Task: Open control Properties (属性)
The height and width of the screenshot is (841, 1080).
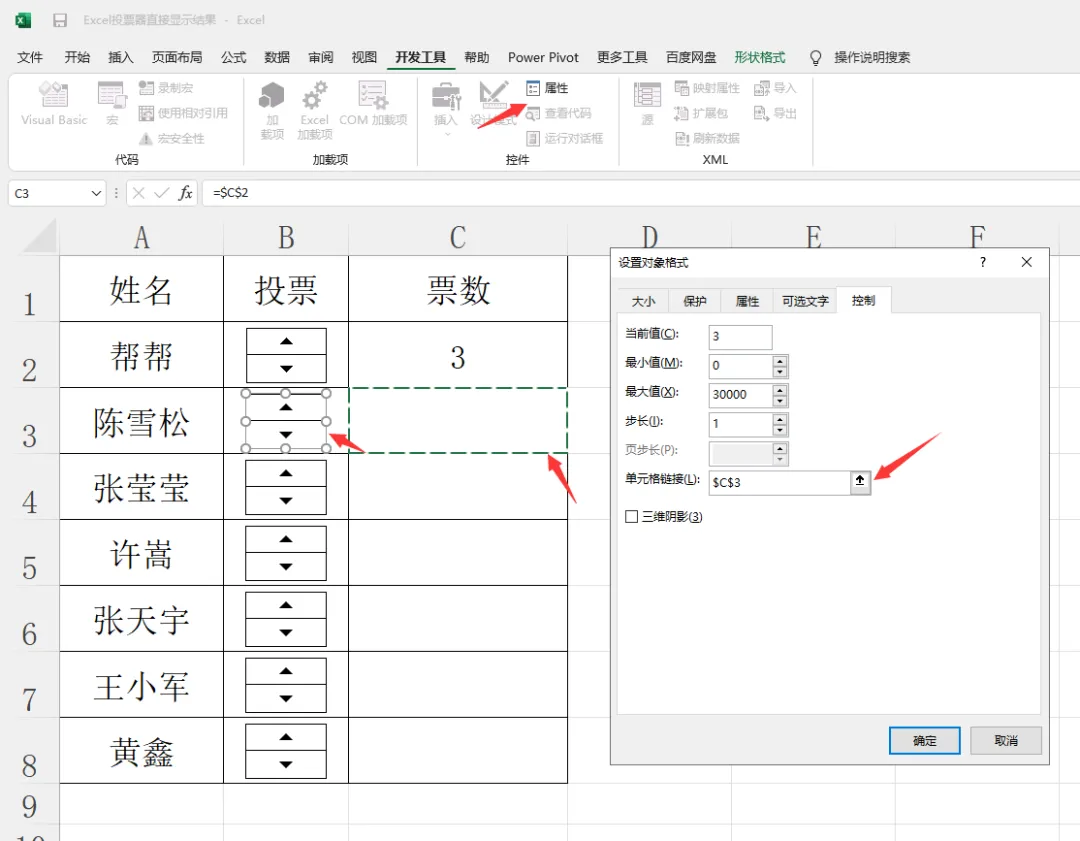Action: pyautogui.click(x=548, y=88)
